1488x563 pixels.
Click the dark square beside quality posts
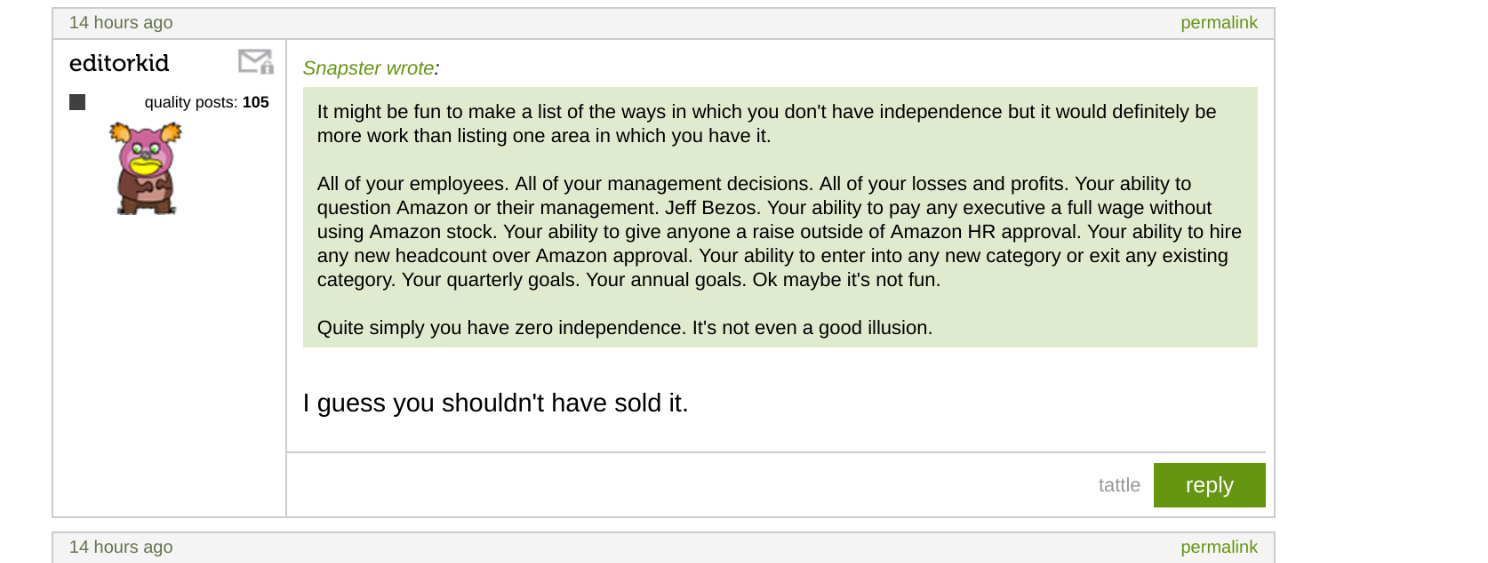[x=77, y=102]
